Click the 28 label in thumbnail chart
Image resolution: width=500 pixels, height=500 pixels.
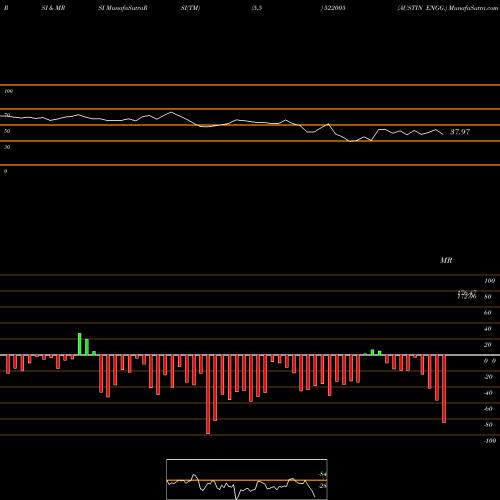pos(322,486)
